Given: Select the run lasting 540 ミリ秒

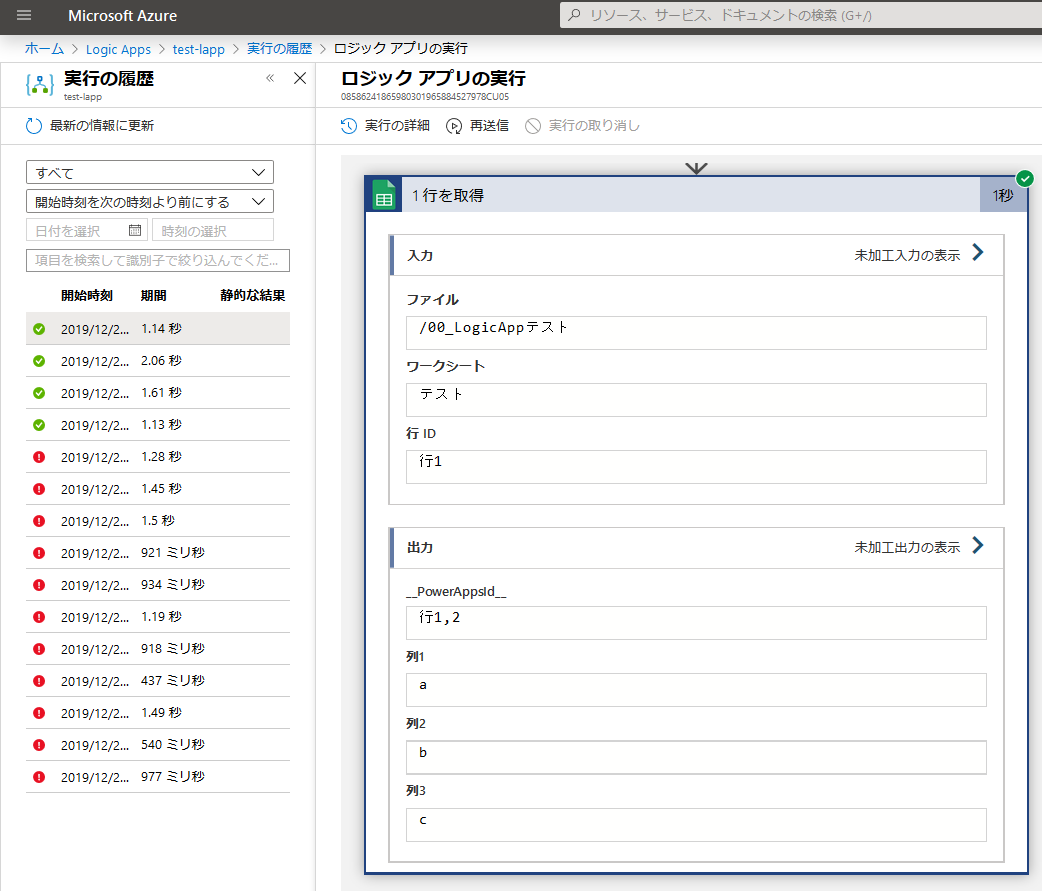Looking at the screenshot, I should [x=157, y=745].
